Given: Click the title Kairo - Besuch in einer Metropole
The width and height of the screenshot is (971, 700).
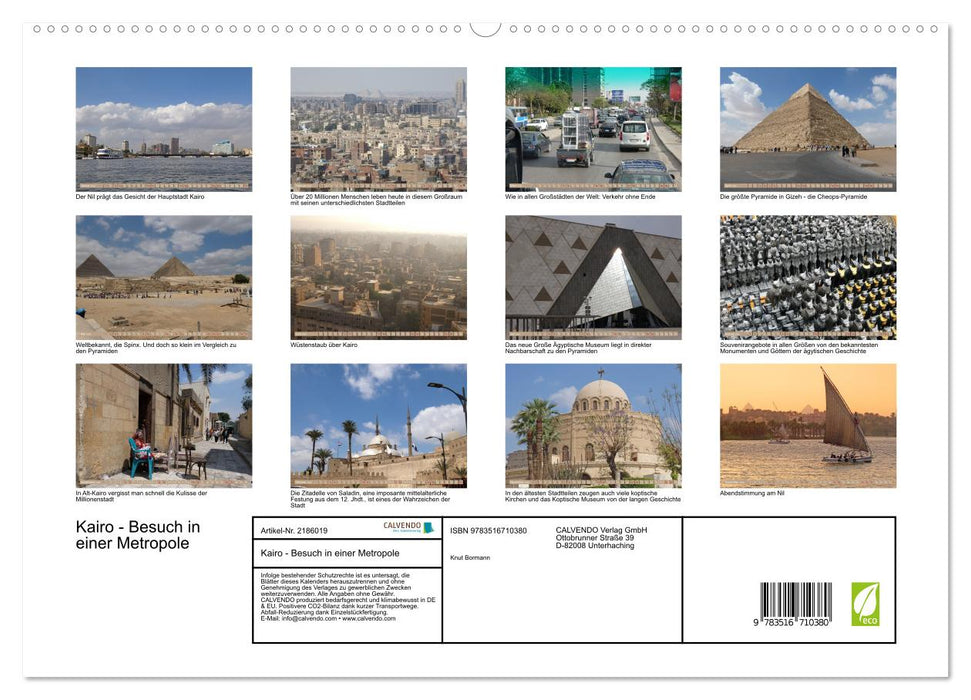Looking at the screenshot, I should tap(138, 535).
